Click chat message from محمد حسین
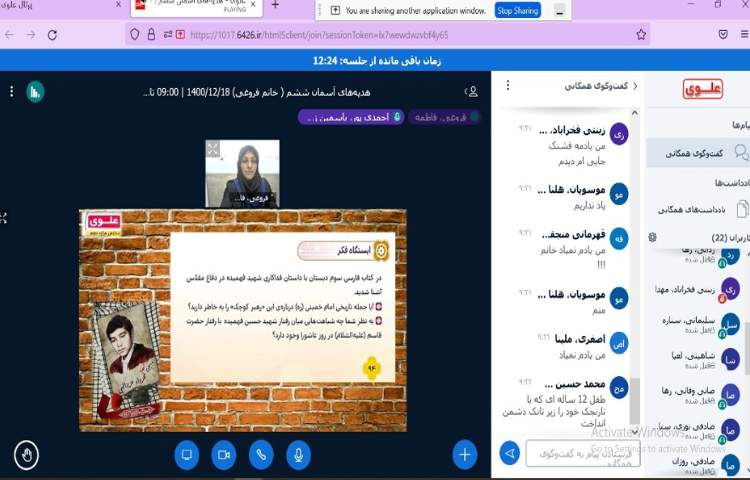750x480 pixels. pos(564,402)
